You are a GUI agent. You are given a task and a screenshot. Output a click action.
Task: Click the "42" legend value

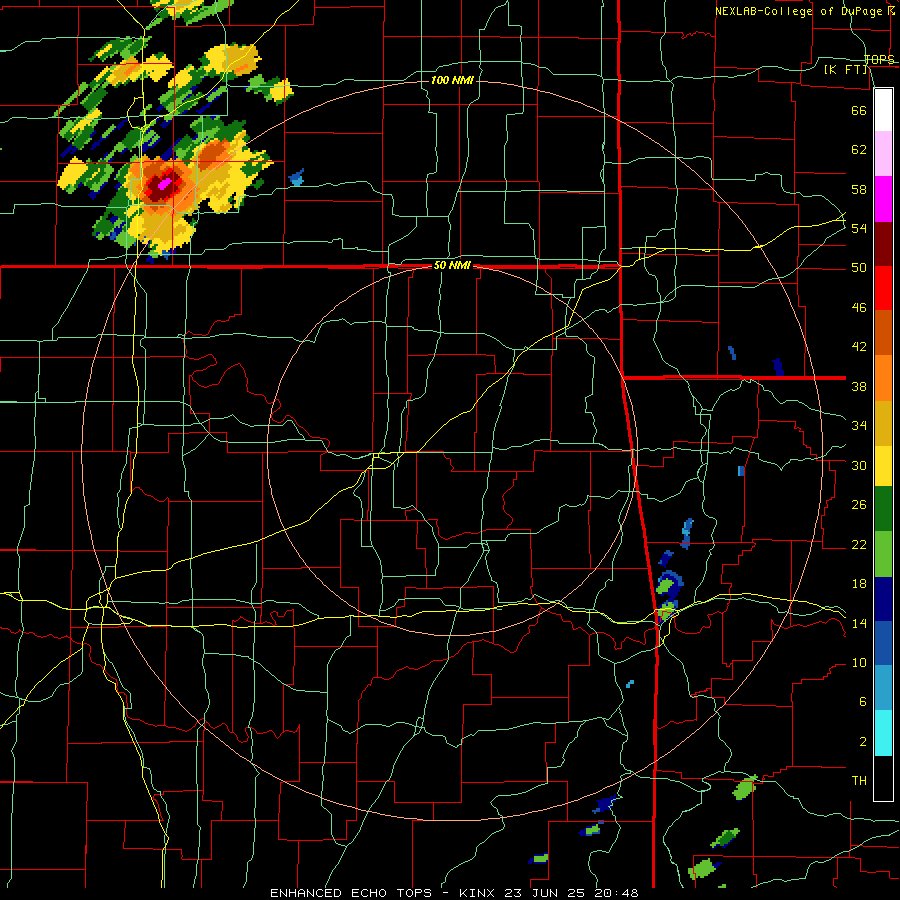[x=859, y=347]
